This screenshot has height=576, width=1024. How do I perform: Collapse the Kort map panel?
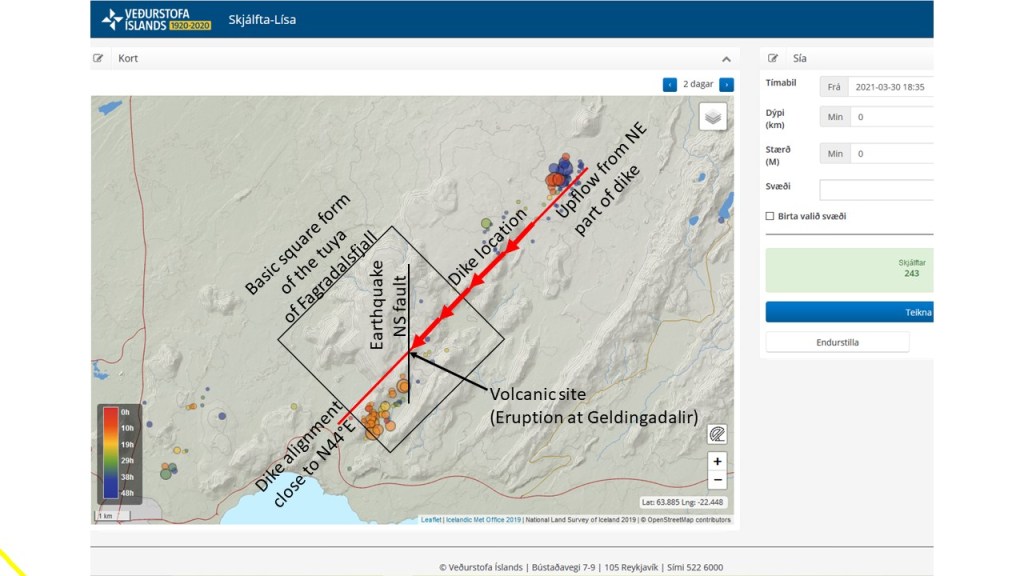(x=726, y=59)
